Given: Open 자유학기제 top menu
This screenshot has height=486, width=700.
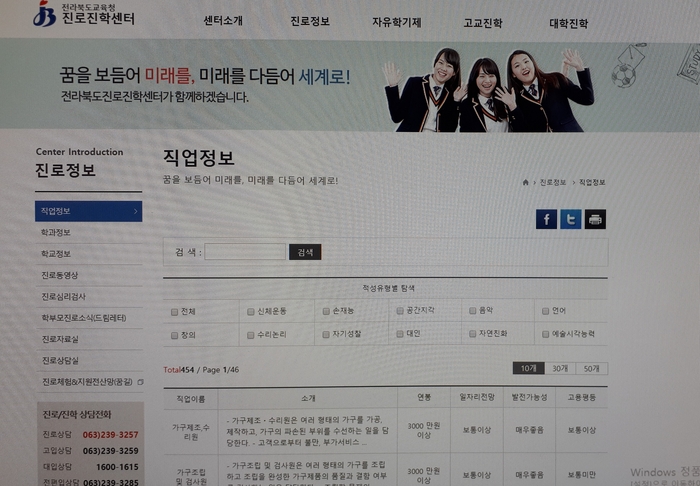Looking at the screenshot, I should (x=397, y=22).
